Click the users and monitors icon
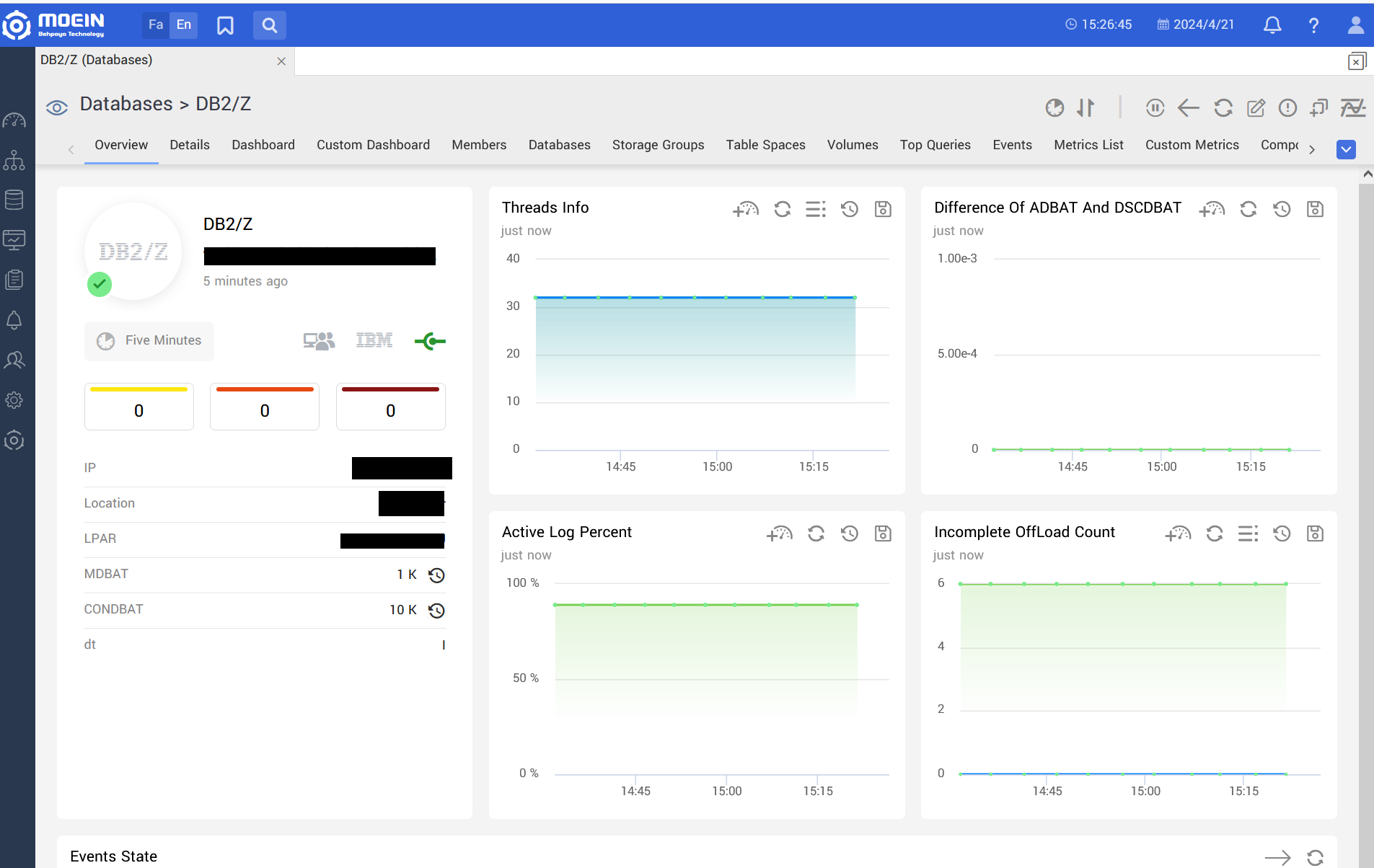 coord(319,341)
